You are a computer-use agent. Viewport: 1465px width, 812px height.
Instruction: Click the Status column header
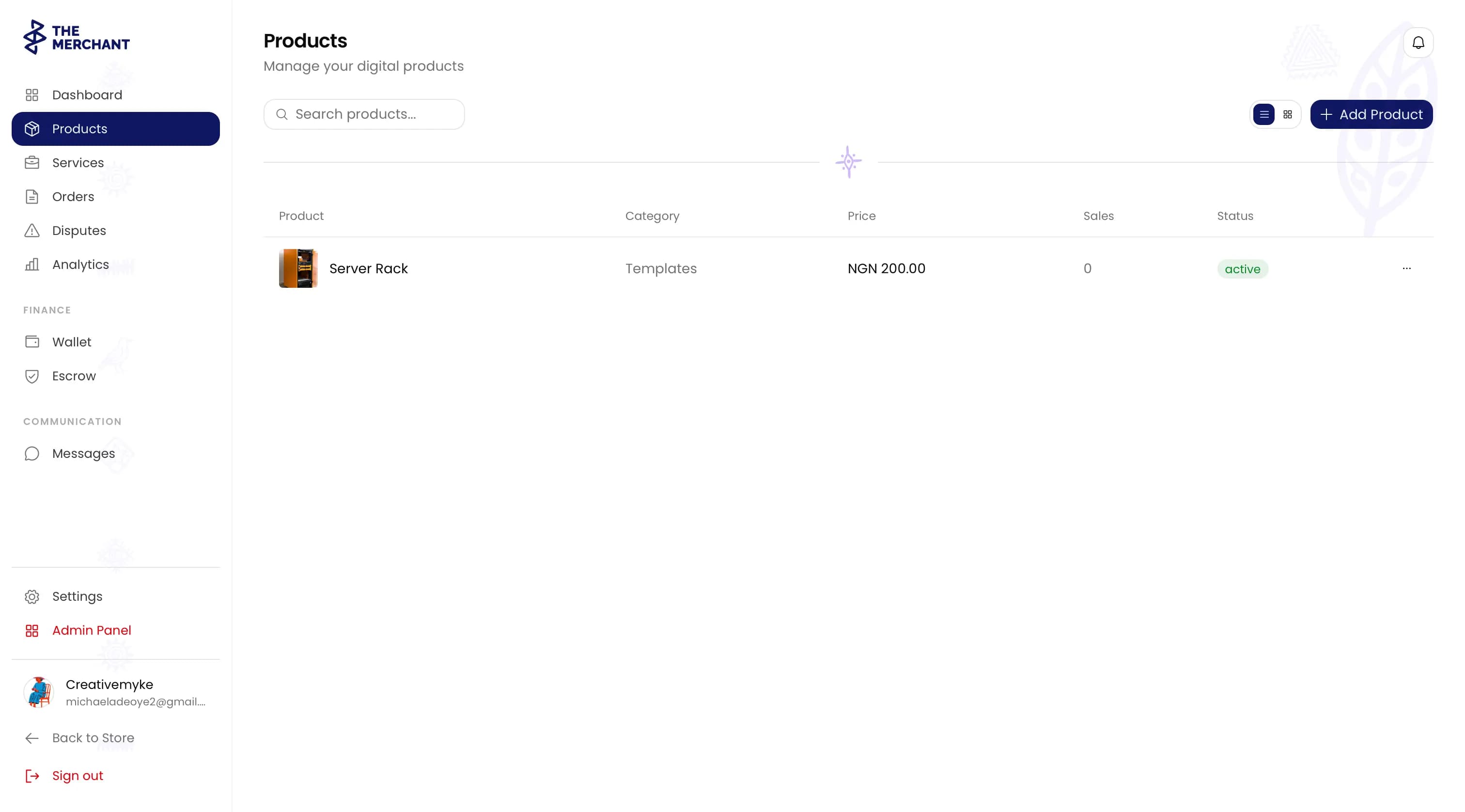[1235, 216]
